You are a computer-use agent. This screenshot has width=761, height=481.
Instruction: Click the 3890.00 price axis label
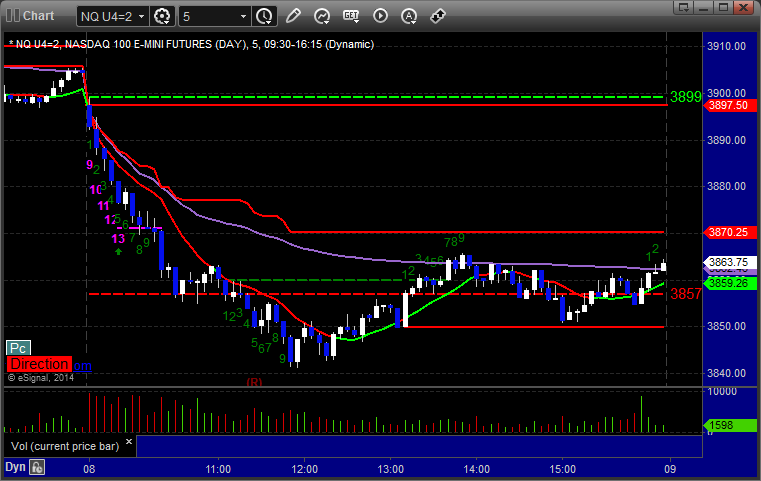tap(726, 140)
